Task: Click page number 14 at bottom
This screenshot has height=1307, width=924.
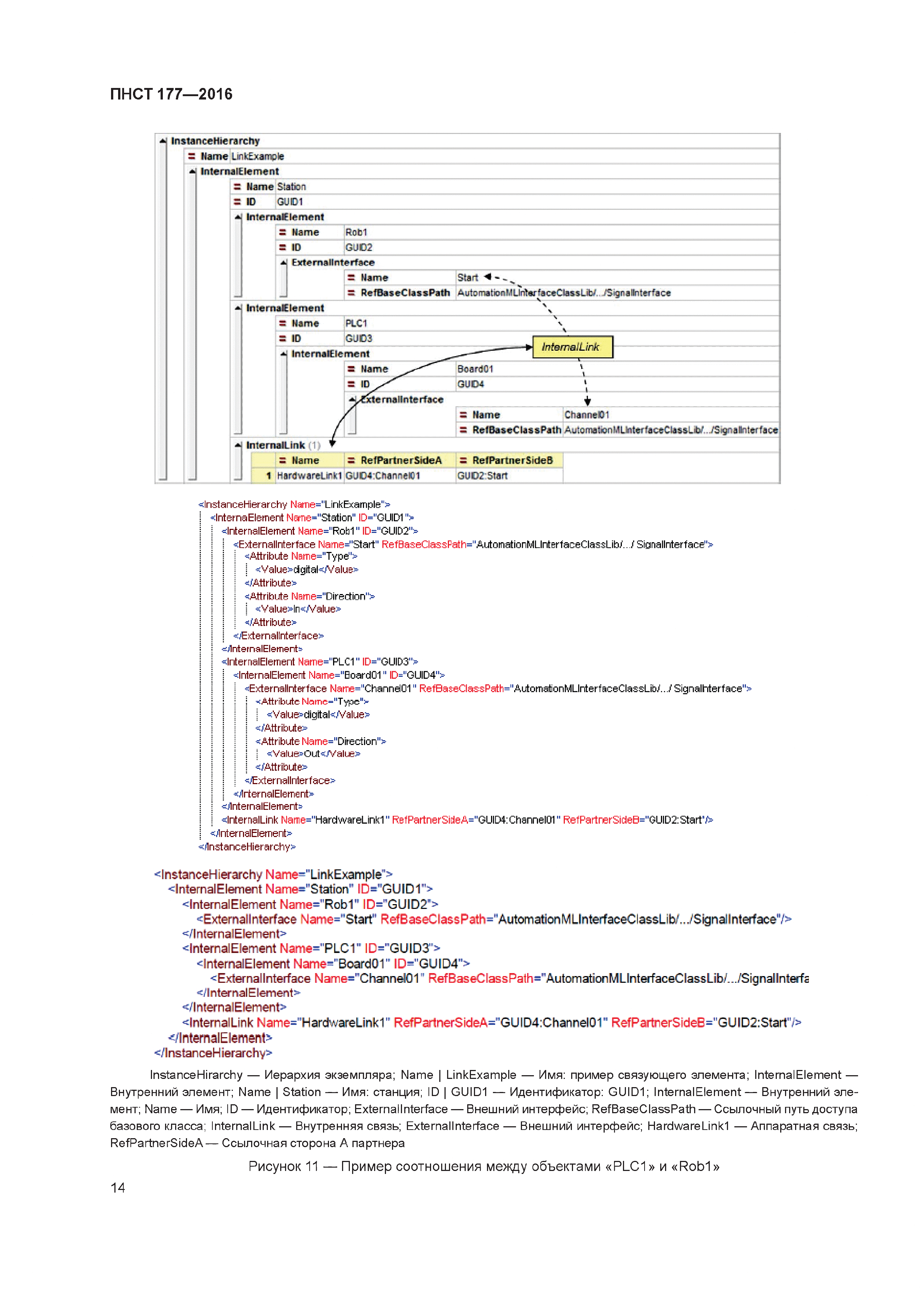Action: (118, 1187)
